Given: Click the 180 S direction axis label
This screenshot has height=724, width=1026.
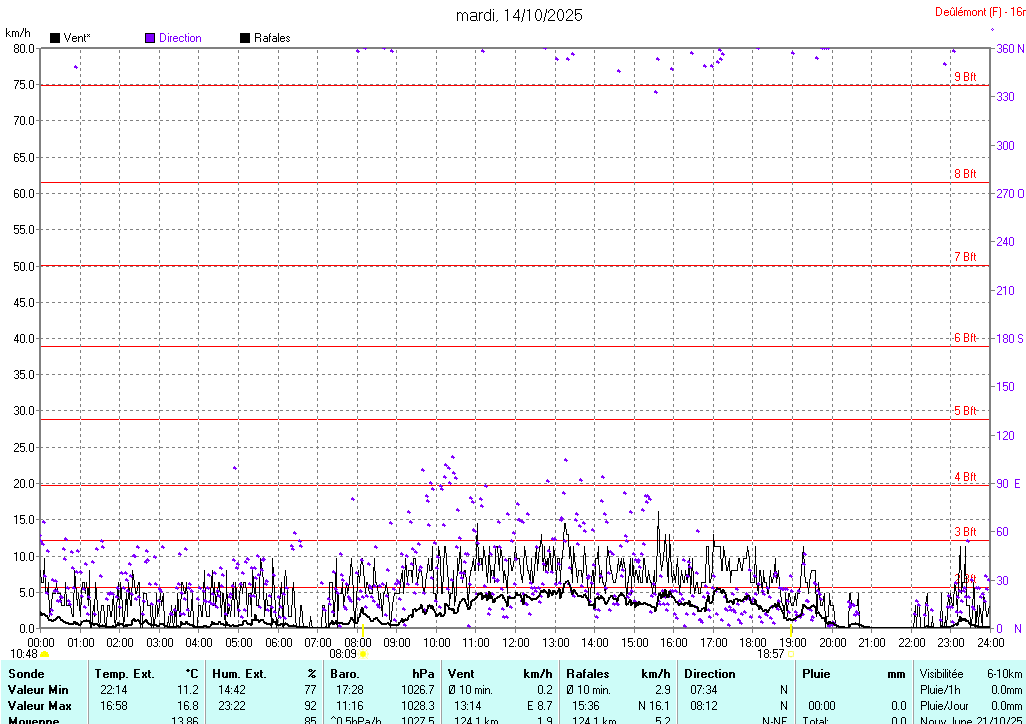Looking at the screenshot, I should [1004, 339].
